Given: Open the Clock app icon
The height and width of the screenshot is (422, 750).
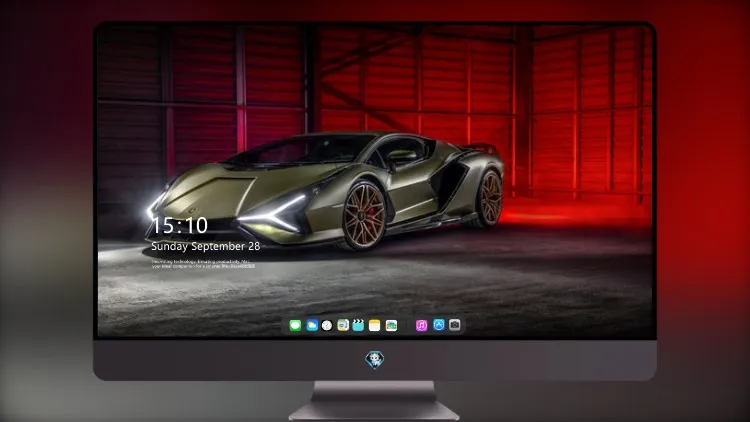Looking at the screenshot, I should (327, 325).
